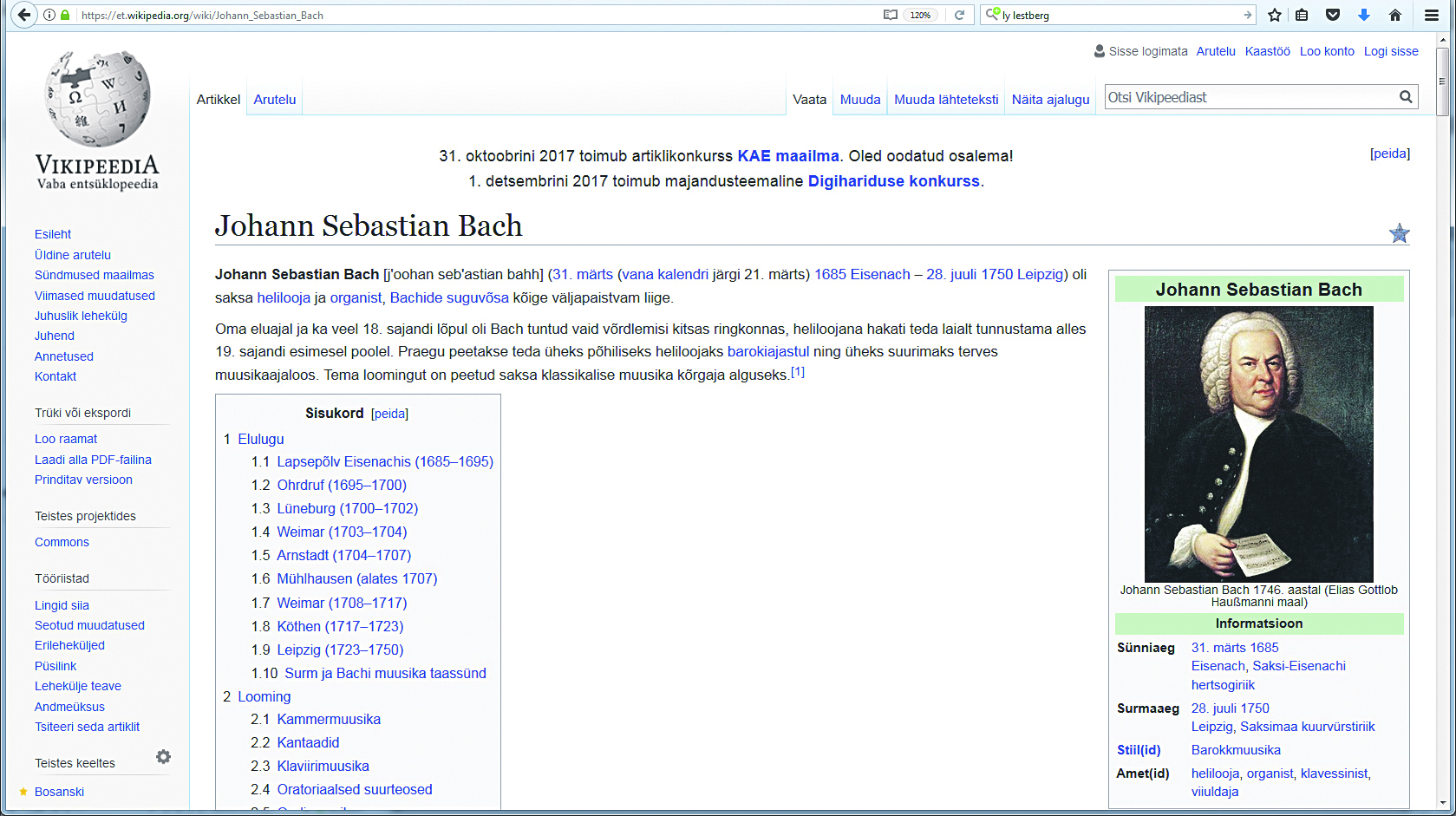Enable reader view icon in address bar
Image resolution: width=1456 pixels, height=816 pixels.
point(890,15)
